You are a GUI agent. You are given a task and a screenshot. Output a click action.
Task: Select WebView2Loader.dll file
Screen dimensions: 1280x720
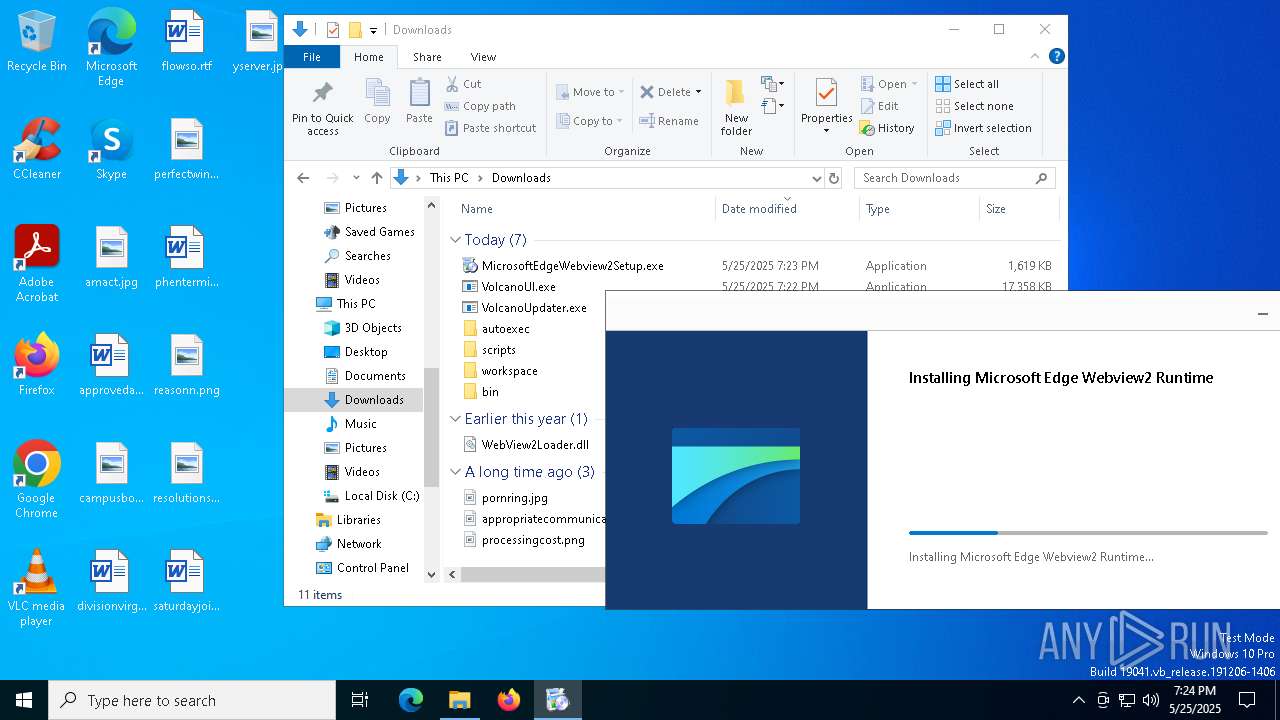pyautogui.click(x=526, y=445)
